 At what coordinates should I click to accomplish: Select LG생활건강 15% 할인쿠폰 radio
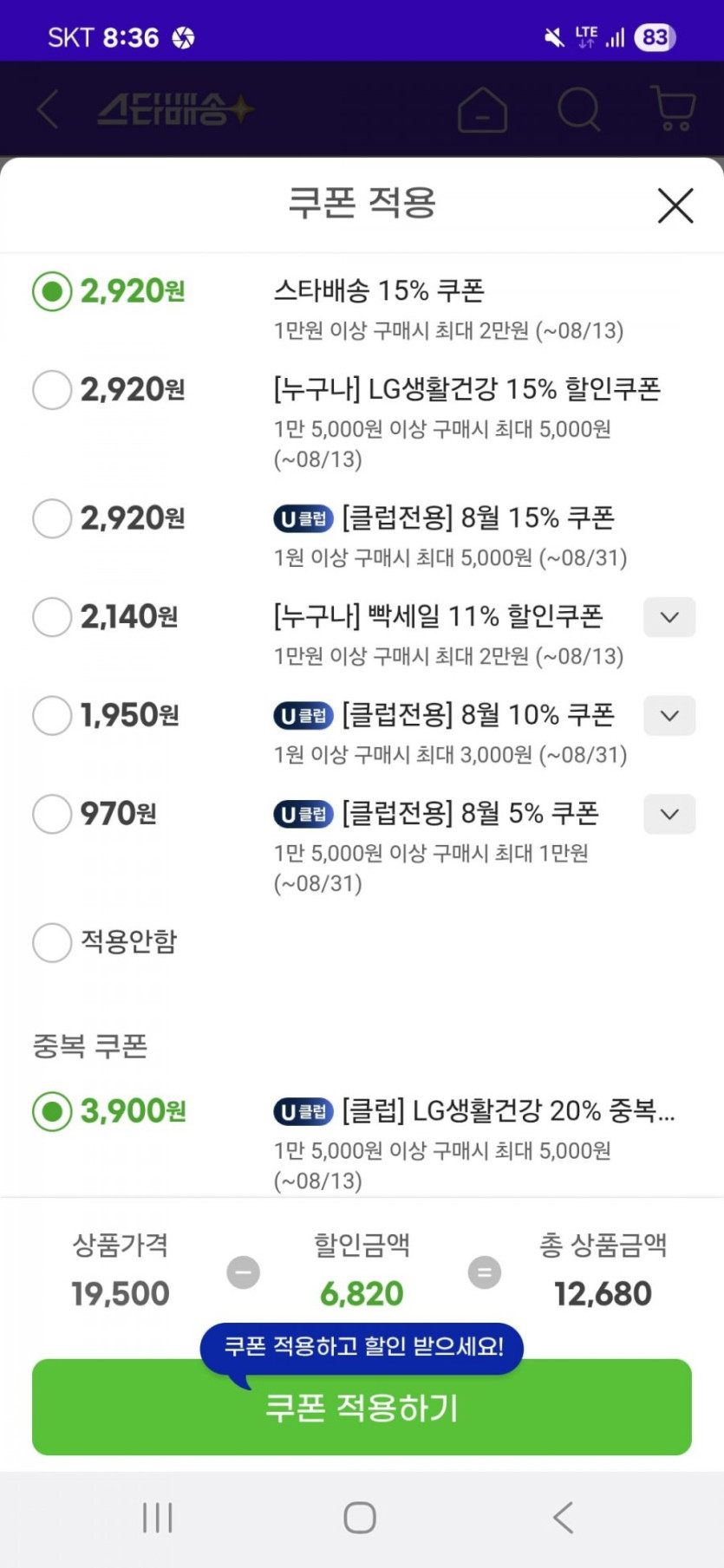[x=52, y=390]
